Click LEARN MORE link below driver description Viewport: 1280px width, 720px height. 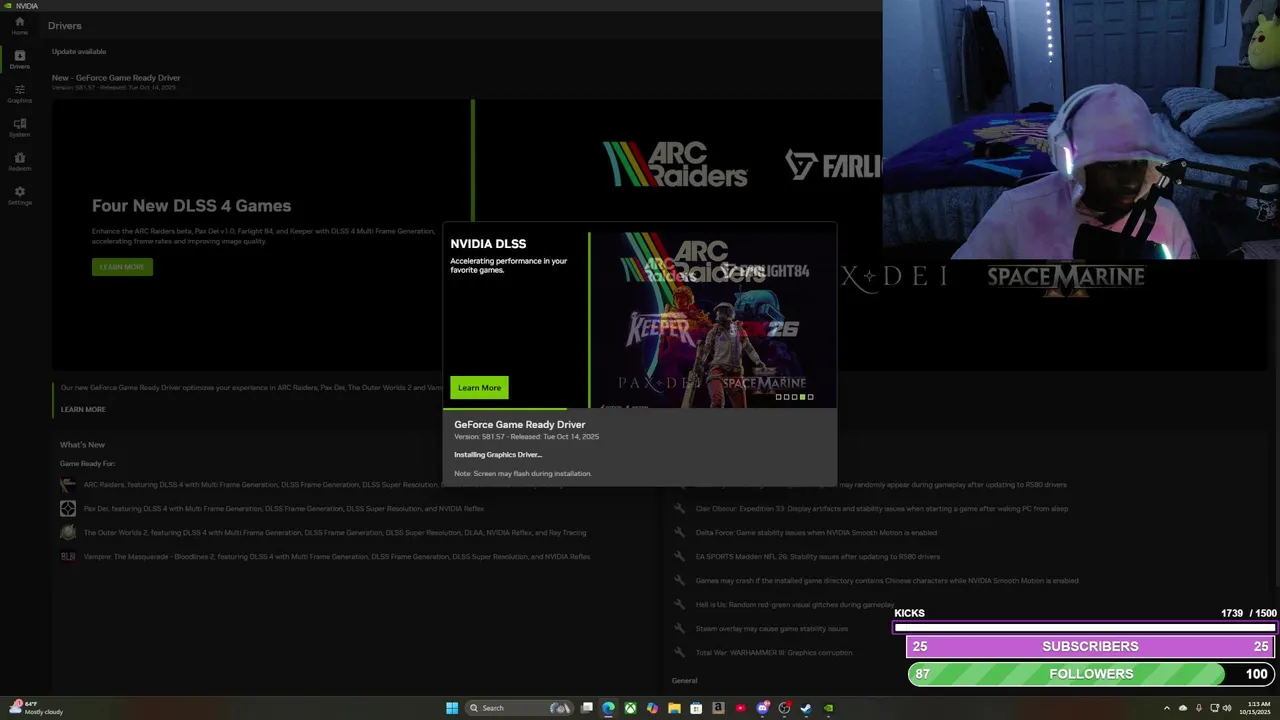[83, 409]
